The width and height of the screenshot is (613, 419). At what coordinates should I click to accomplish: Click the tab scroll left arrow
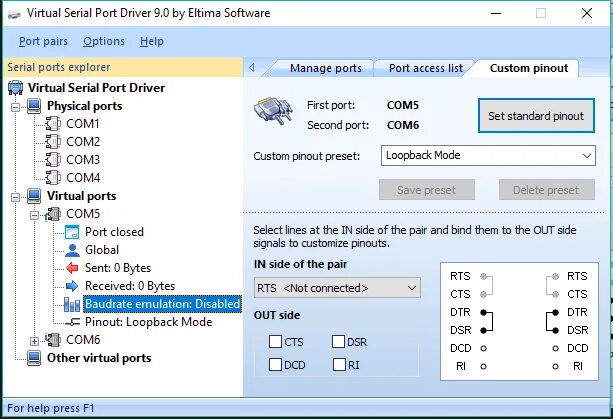tap(252, 68)
